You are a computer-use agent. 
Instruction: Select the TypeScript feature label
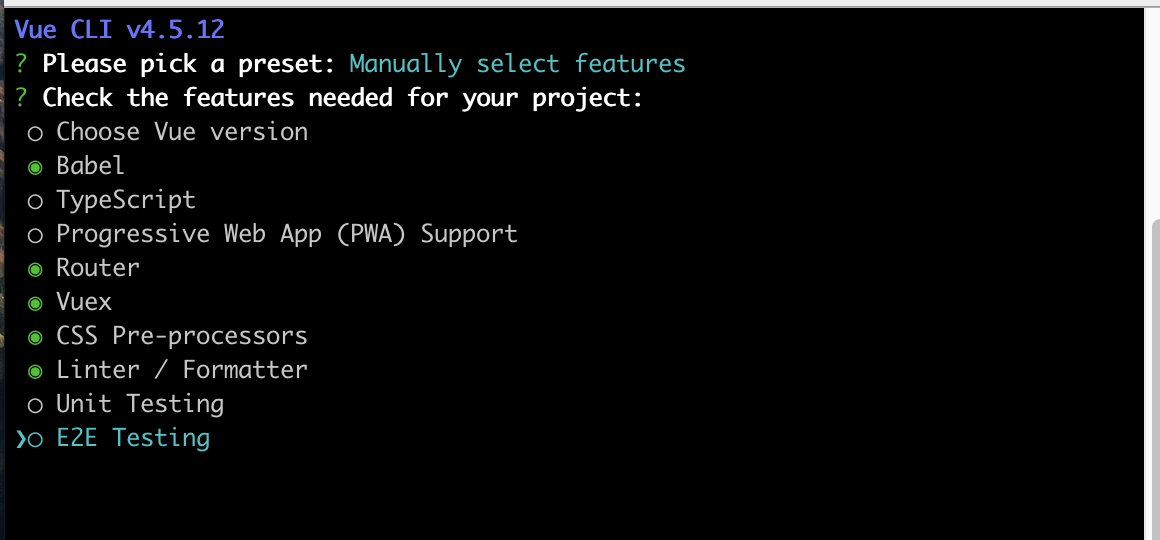[x=126, y=200]
